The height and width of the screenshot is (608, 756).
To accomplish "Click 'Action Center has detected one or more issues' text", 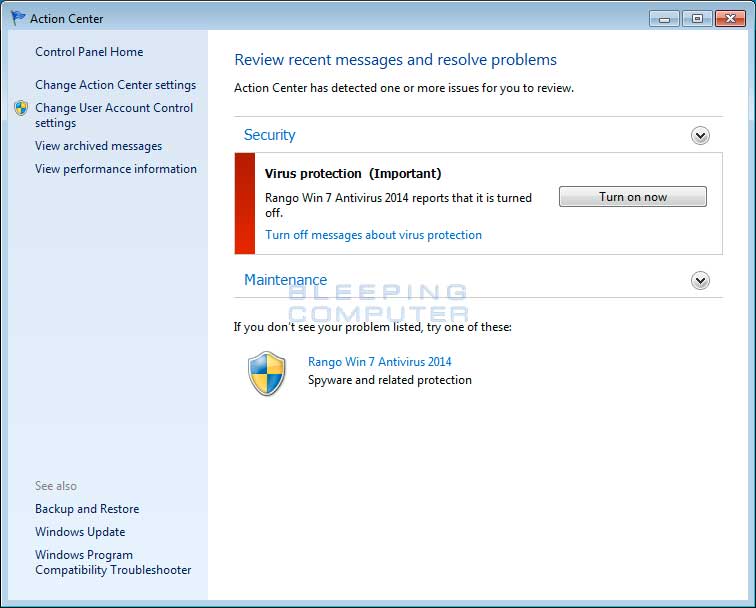I will click(404, 88).
